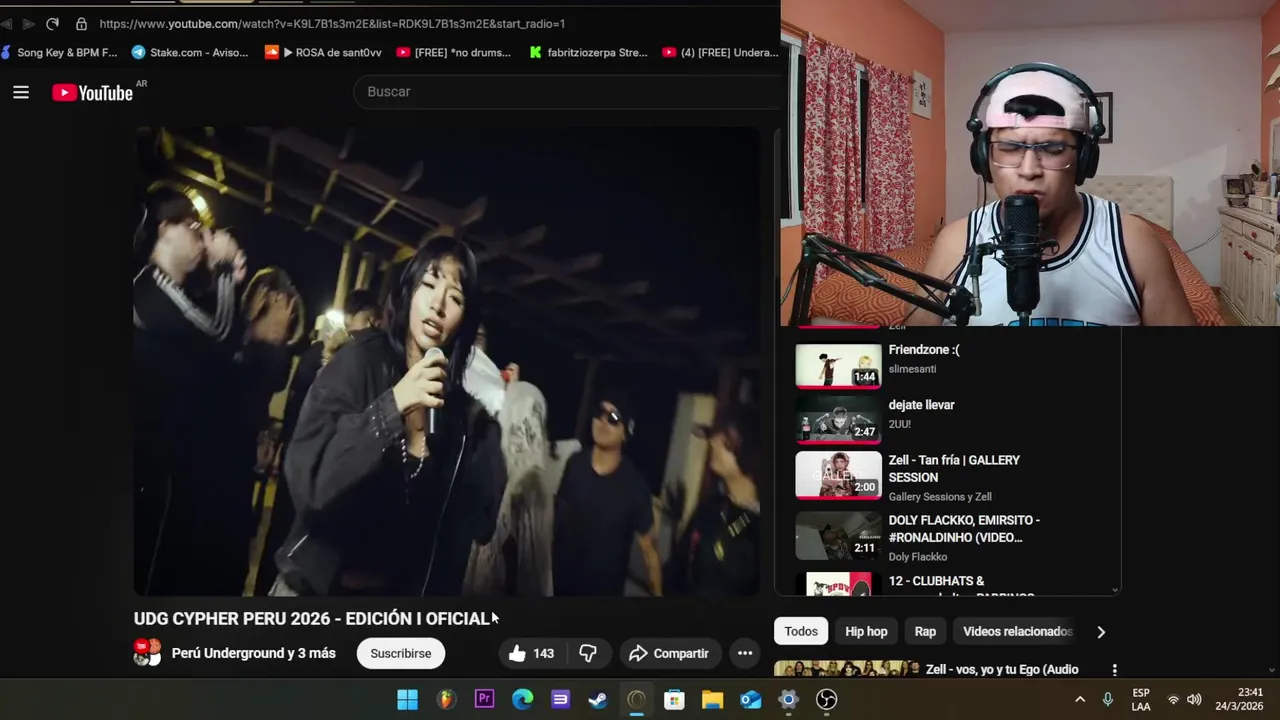Click the 143 like count

pyautogui.click(x=543, y=653)
